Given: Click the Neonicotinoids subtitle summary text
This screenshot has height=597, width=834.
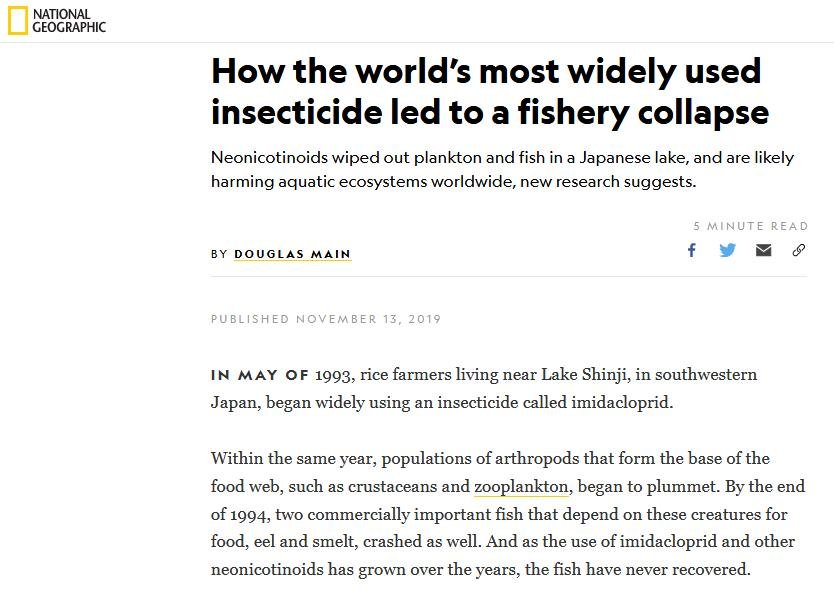Looking at the screenshot, I should point(502,170).
